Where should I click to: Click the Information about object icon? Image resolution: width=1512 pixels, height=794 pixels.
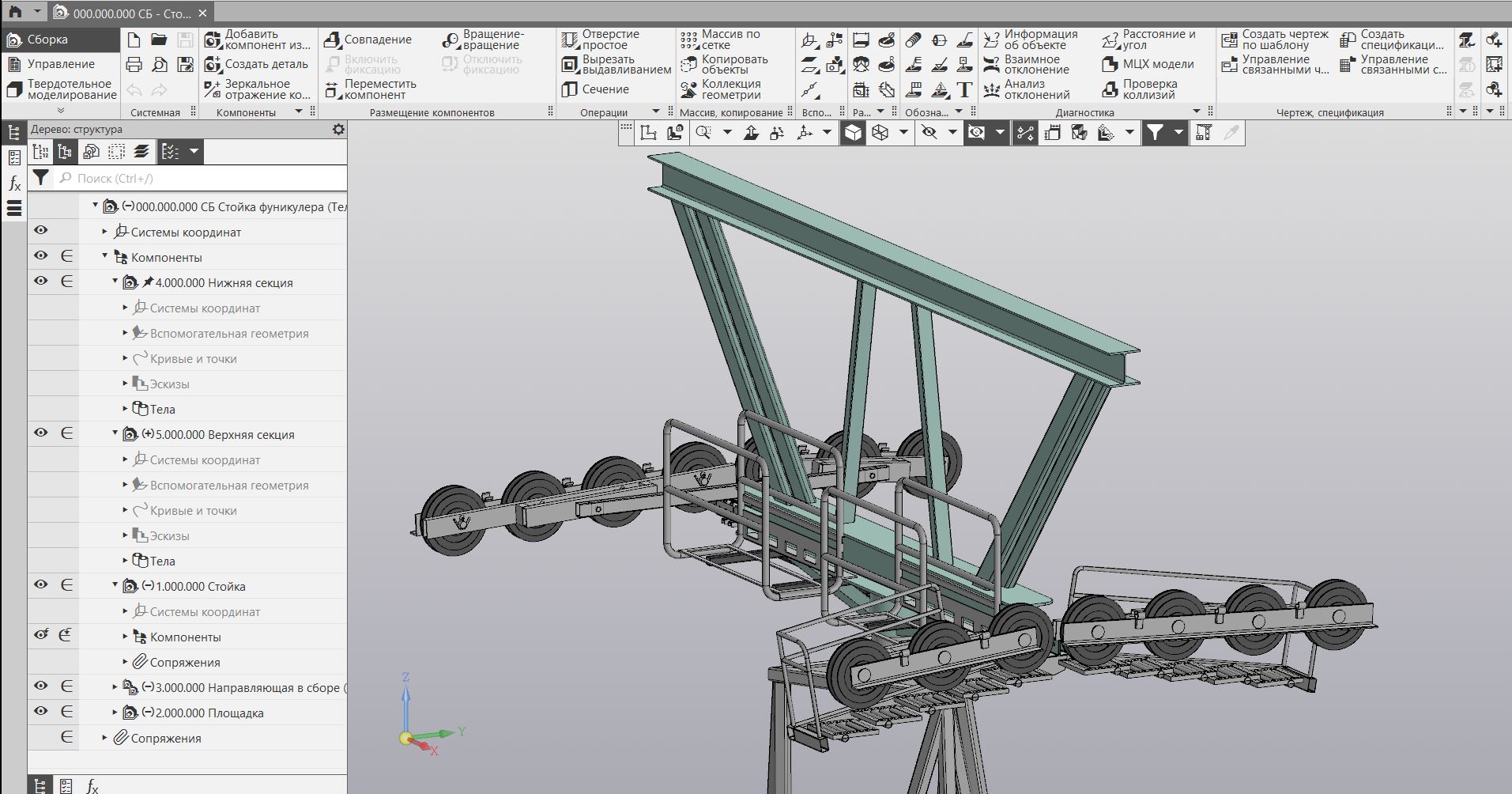tap(991, 40)
